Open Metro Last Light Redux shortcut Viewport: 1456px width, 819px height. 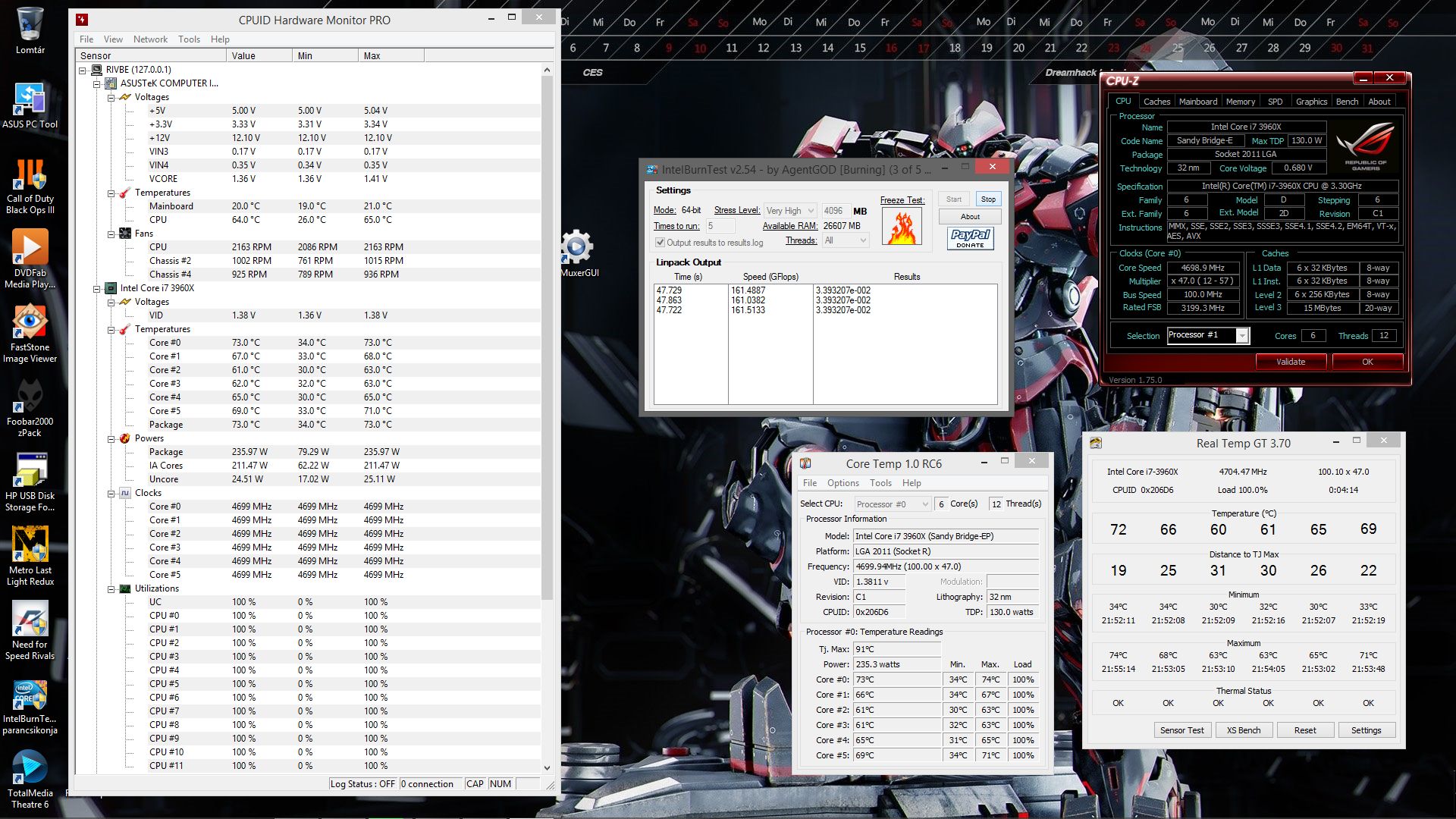click(x=30, y=557)
